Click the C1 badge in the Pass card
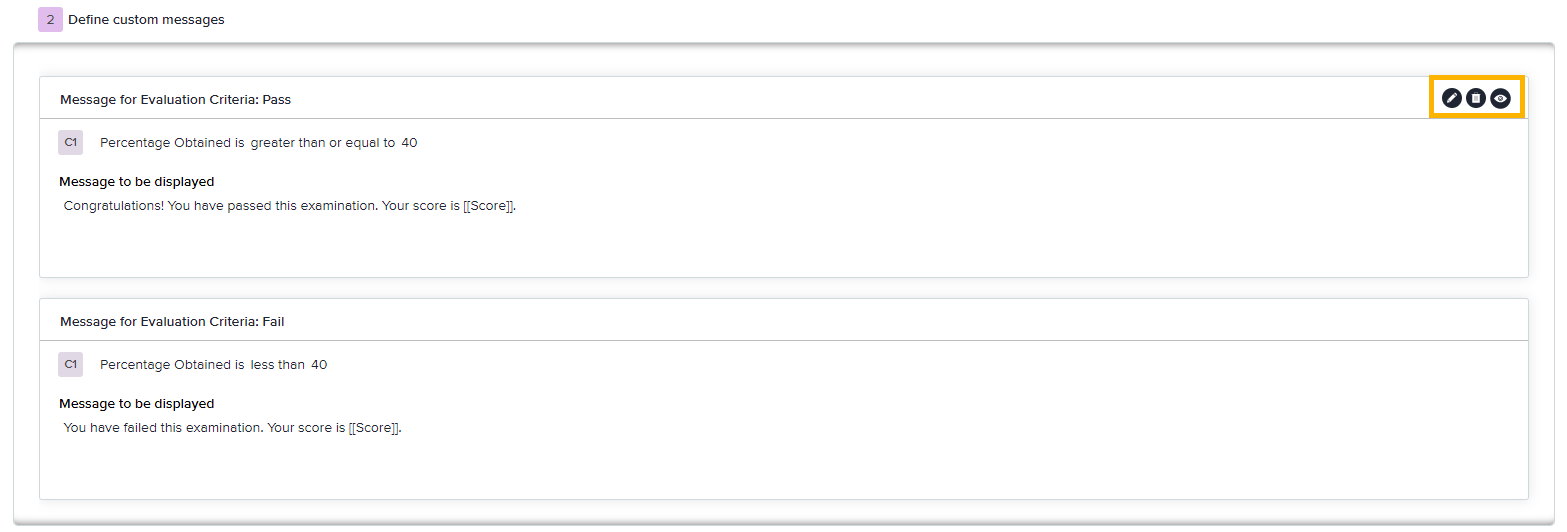 pyautogui.click(x=71, y=143)
